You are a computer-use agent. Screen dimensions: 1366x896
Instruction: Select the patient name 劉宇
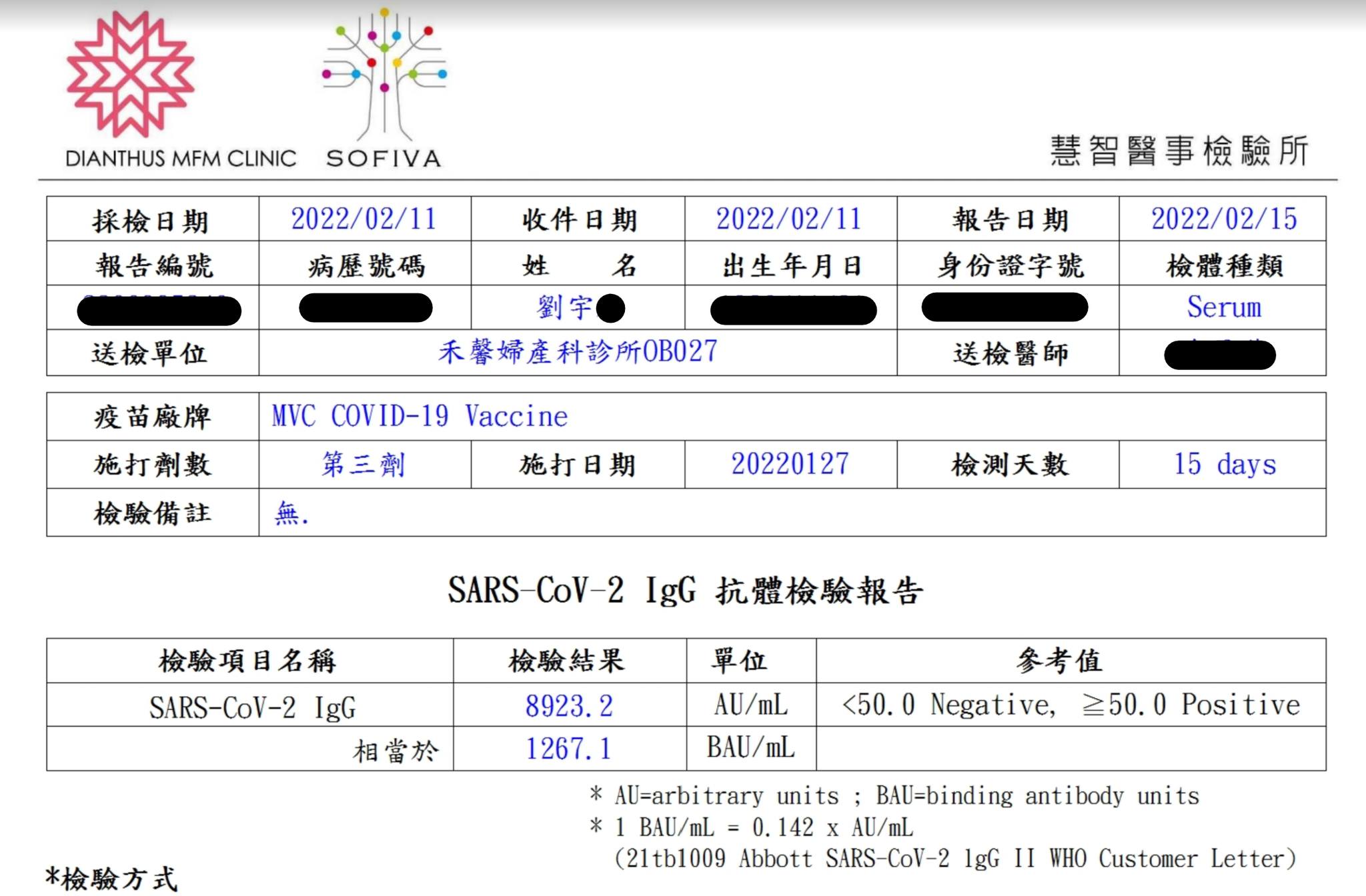pyautogui.click(x=564, y=307)
